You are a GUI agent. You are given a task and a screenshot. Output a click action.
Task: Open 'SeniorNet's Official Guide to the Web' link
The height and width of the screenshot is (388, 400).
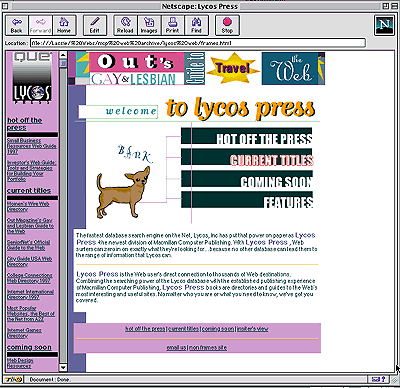pos(28,245)
